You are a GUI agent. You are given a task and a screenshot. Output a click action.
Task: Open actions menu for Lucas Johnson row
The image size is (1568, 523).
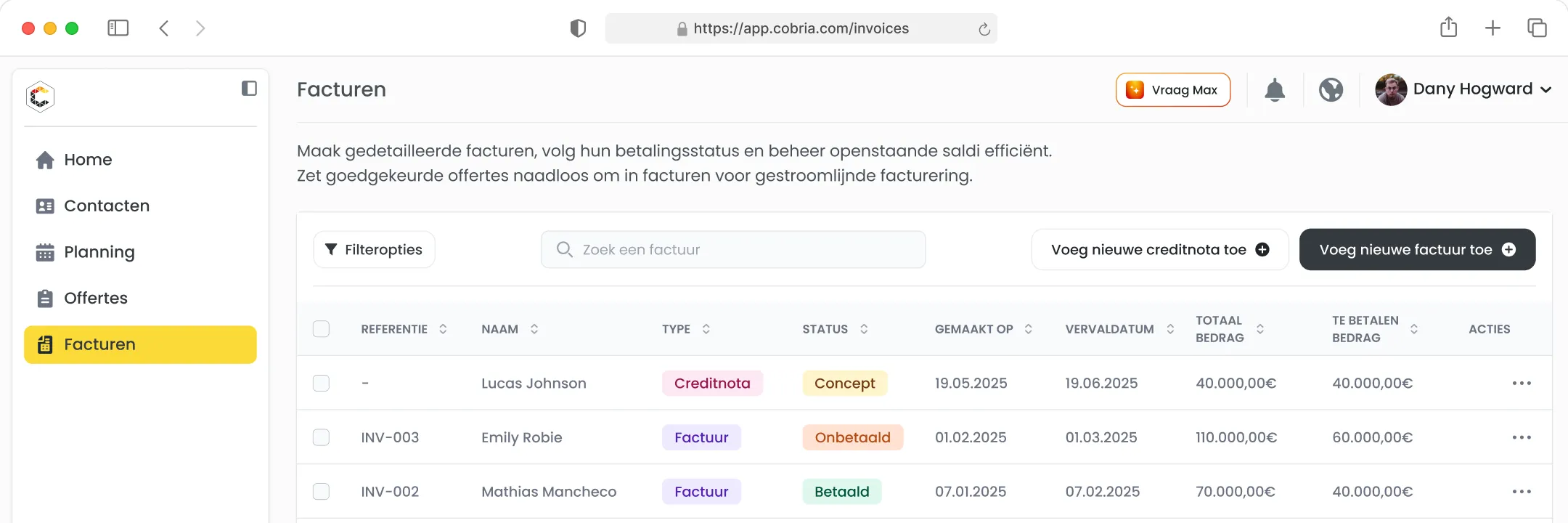1522,383
